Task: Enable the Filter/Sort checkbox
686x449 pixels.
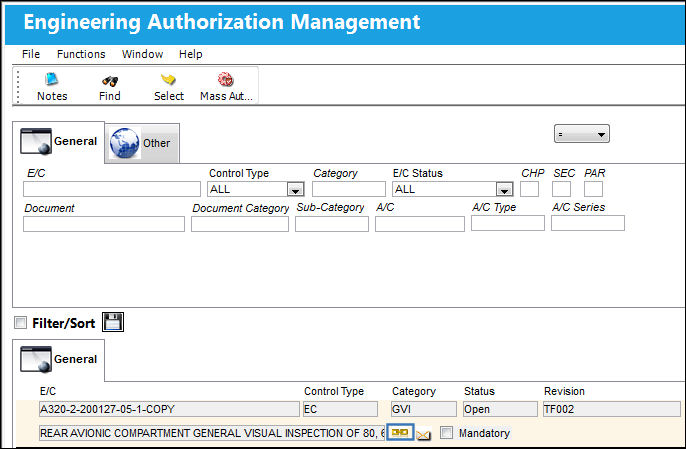Action: pyautogui.click(x=20, y=323)
